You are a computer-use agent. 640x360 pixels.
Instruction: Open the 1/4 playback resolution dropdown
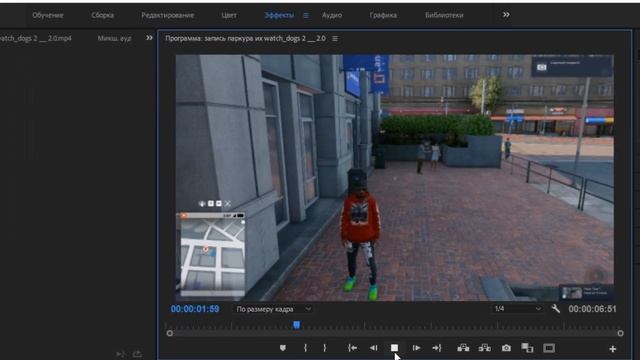coord(518,309)
